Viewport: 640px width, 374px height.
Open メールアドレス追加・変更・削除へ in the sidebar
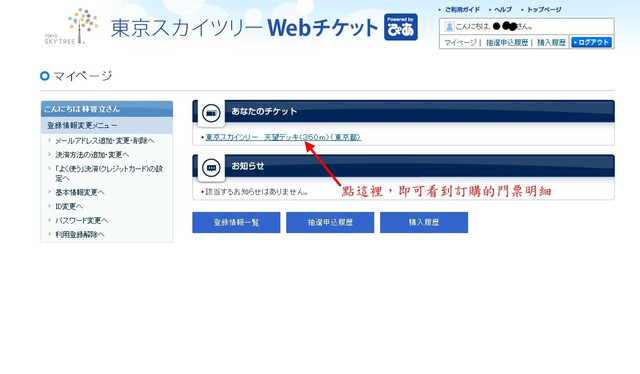point(104,140)
